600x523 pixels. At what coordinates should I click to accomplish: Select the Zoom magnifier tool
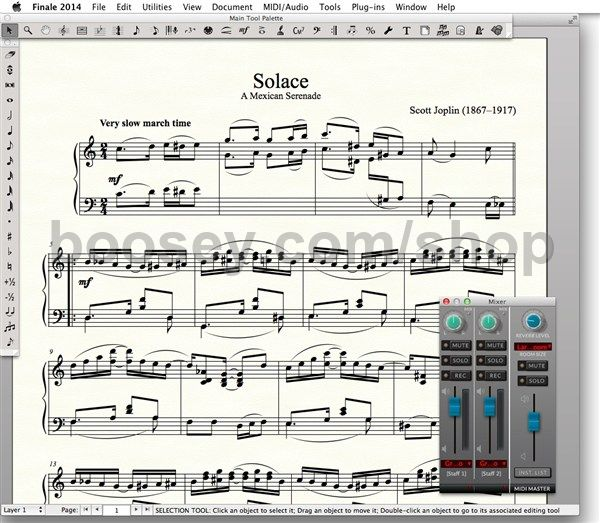coord(28,30)
